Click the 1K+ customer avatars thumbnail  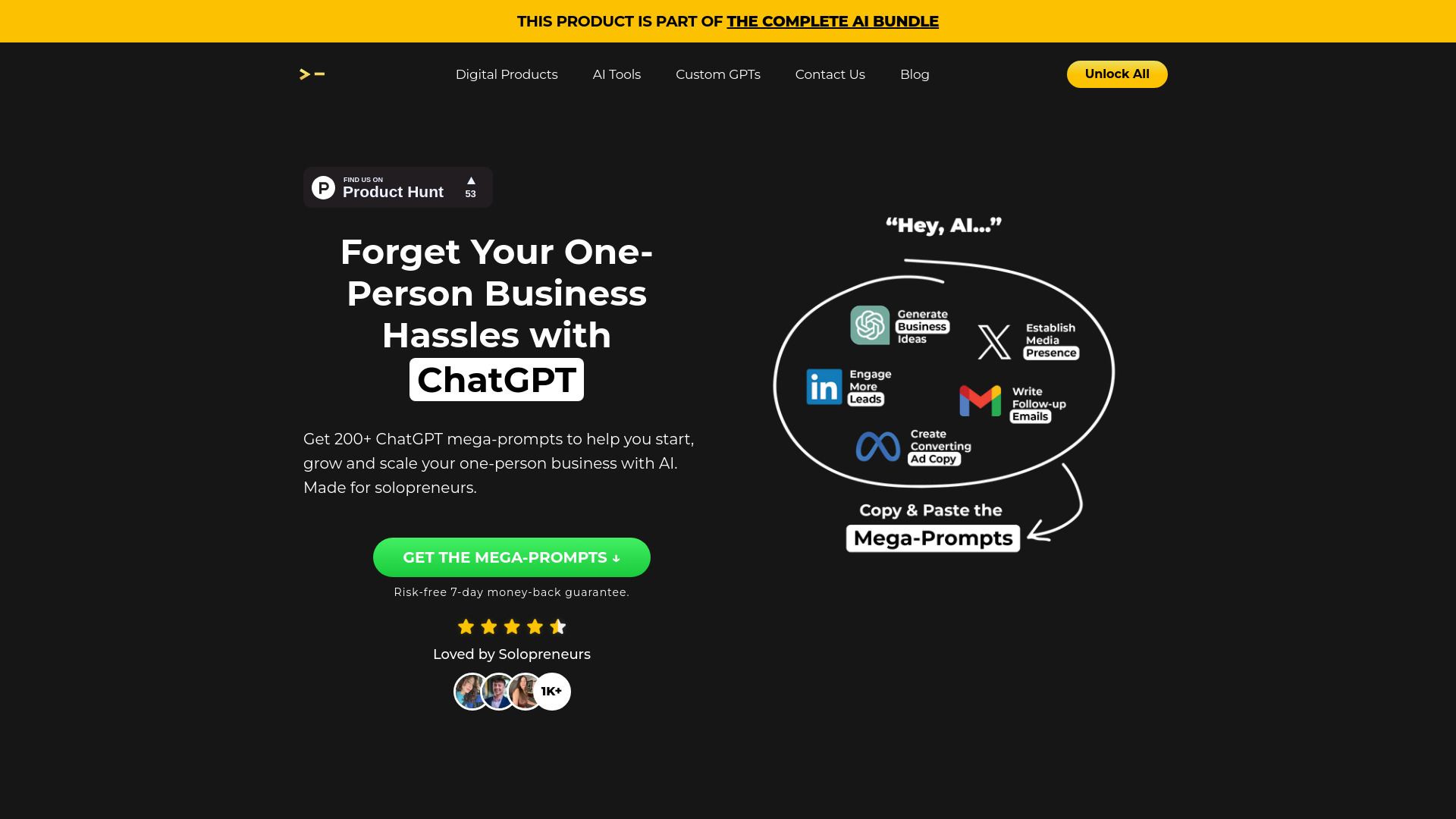(x=511, y=692)
